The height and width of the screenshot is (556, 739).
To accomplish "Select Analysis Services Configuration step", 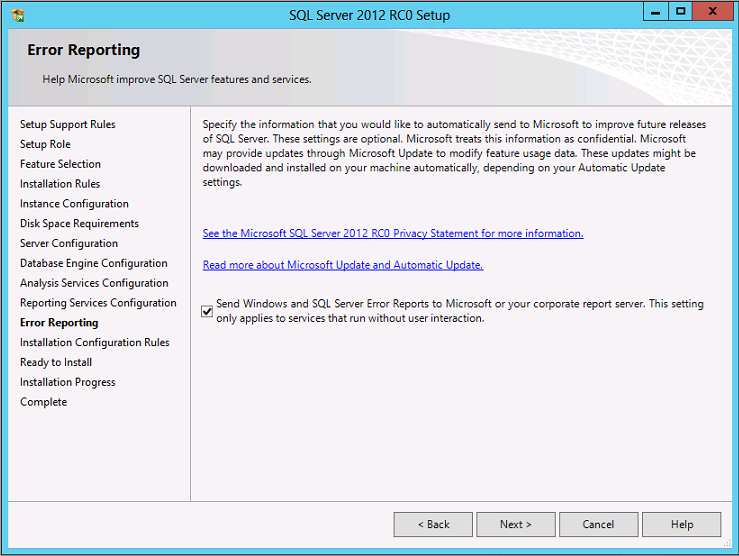I will 94,283.
